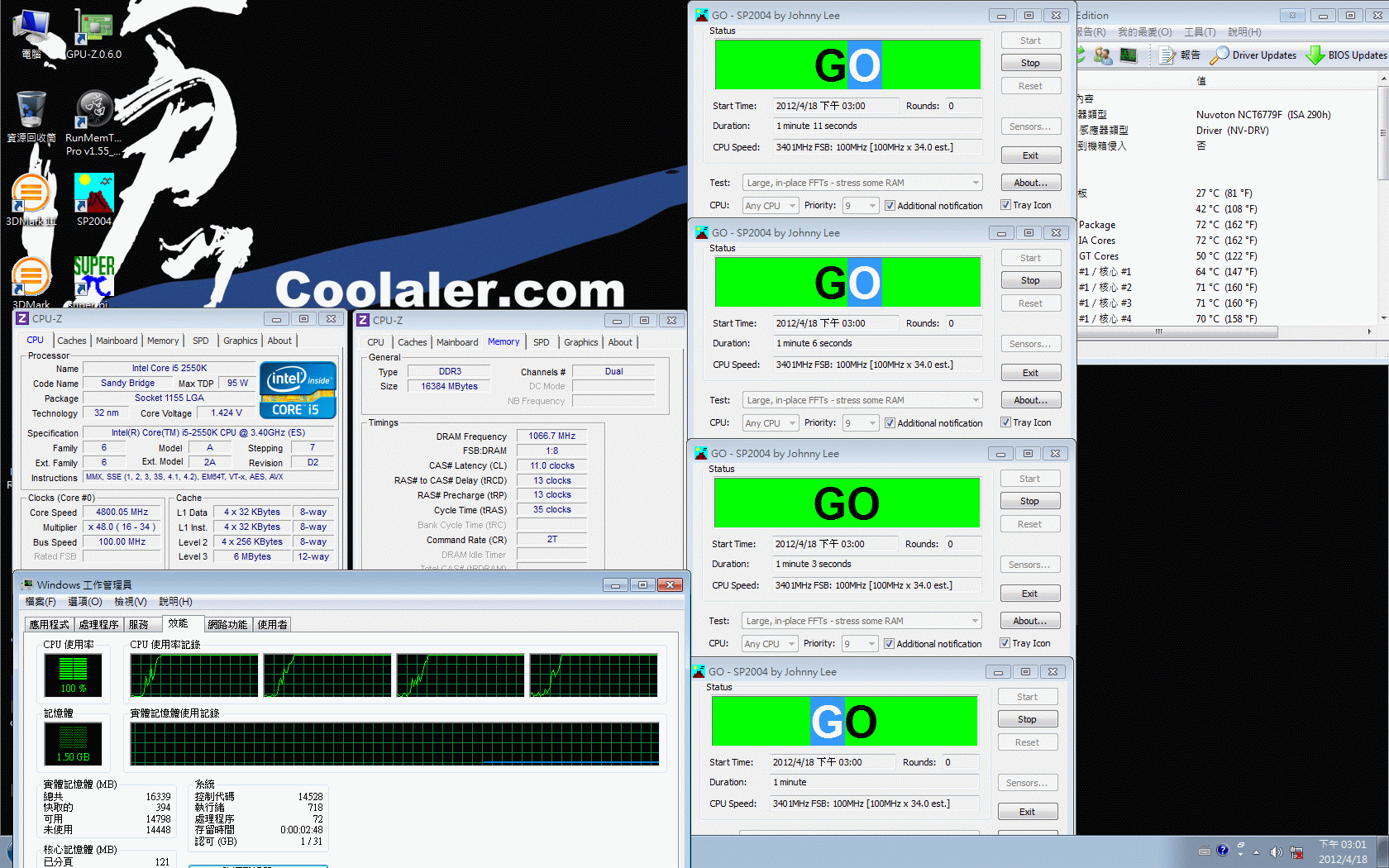
Task: Click the left CPU-Z window title icon
Action: (22, 318)
